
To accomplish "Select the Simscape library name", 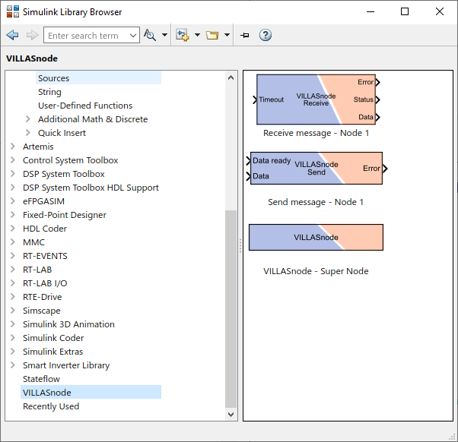I will 42,311.
